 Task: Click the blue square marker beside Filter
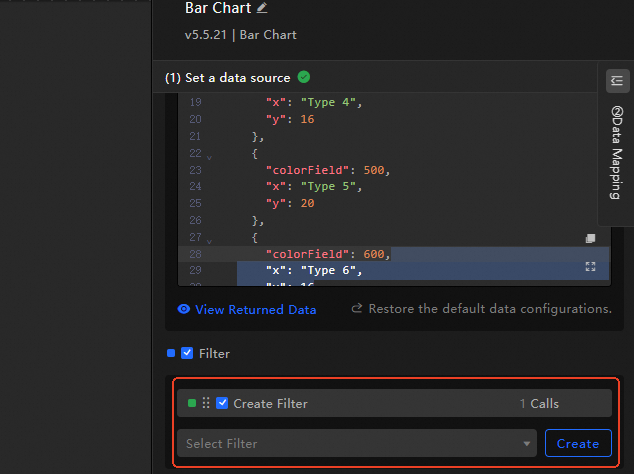[171, 353]
